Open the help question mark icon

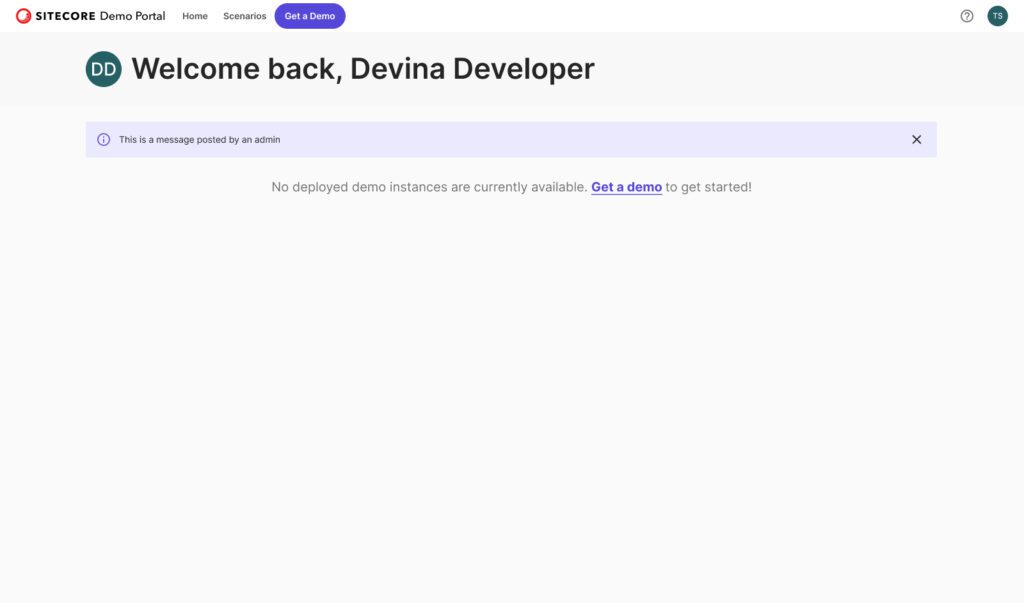coord(967,16)
